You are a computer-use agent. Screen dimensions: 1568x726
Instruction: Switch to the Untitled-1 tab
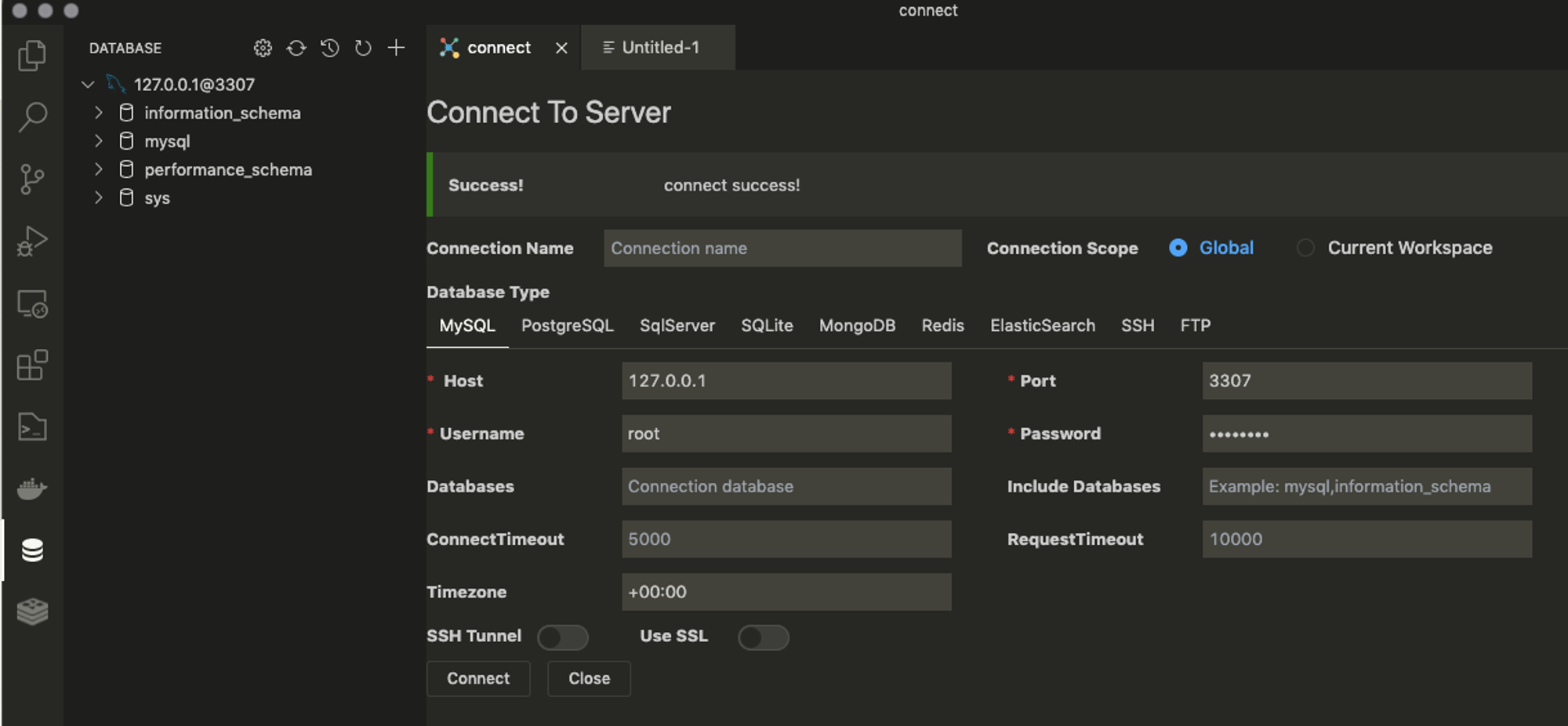pos(659,48)
